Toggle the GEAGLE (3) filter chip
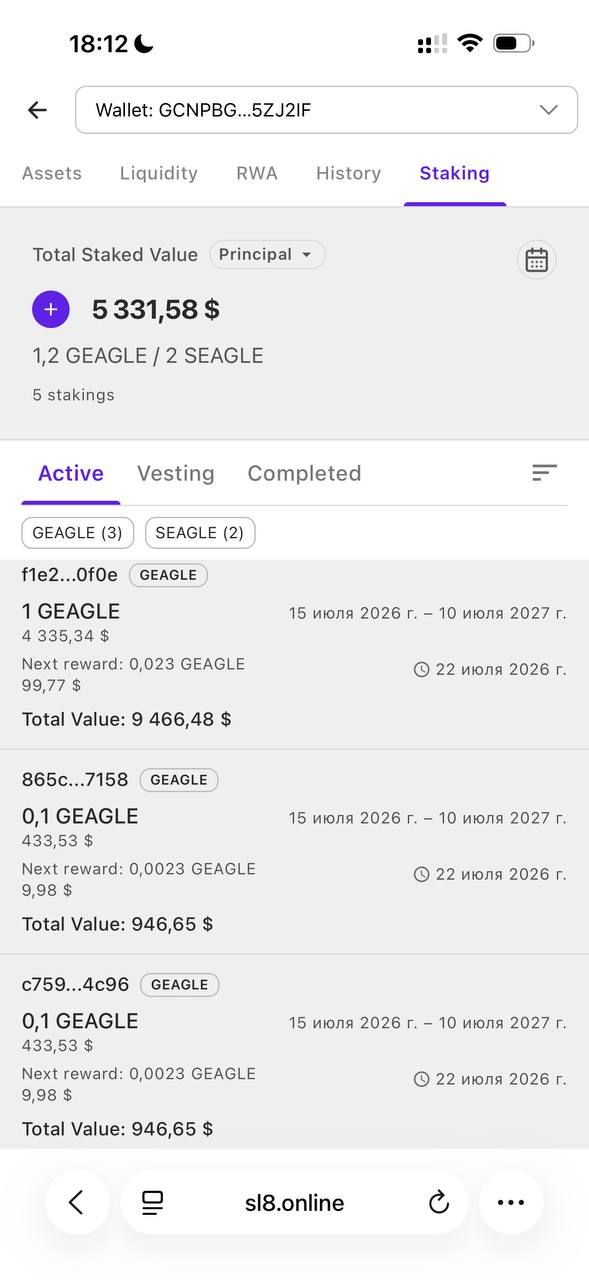The height and width of the screenshot is (1280, 589). coord(77,533)
